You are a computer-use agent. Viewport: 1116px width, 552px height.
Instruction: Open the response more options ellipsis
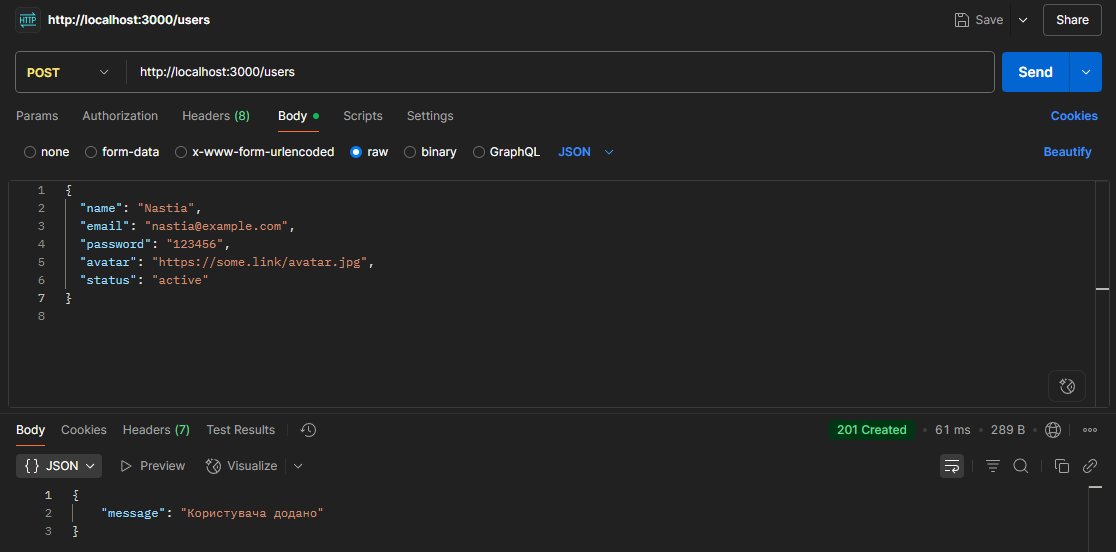(x=1090, y=430)
